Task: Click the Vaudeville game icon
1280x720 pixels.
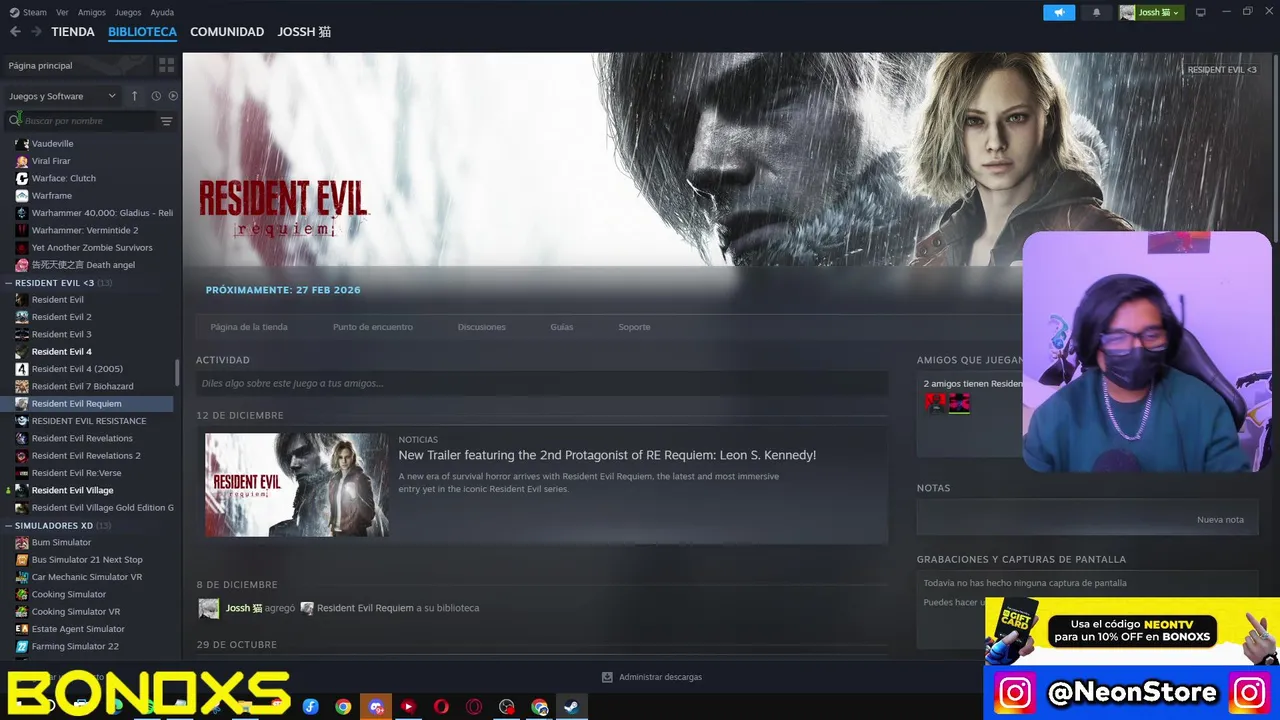Action: pos(22,143)
